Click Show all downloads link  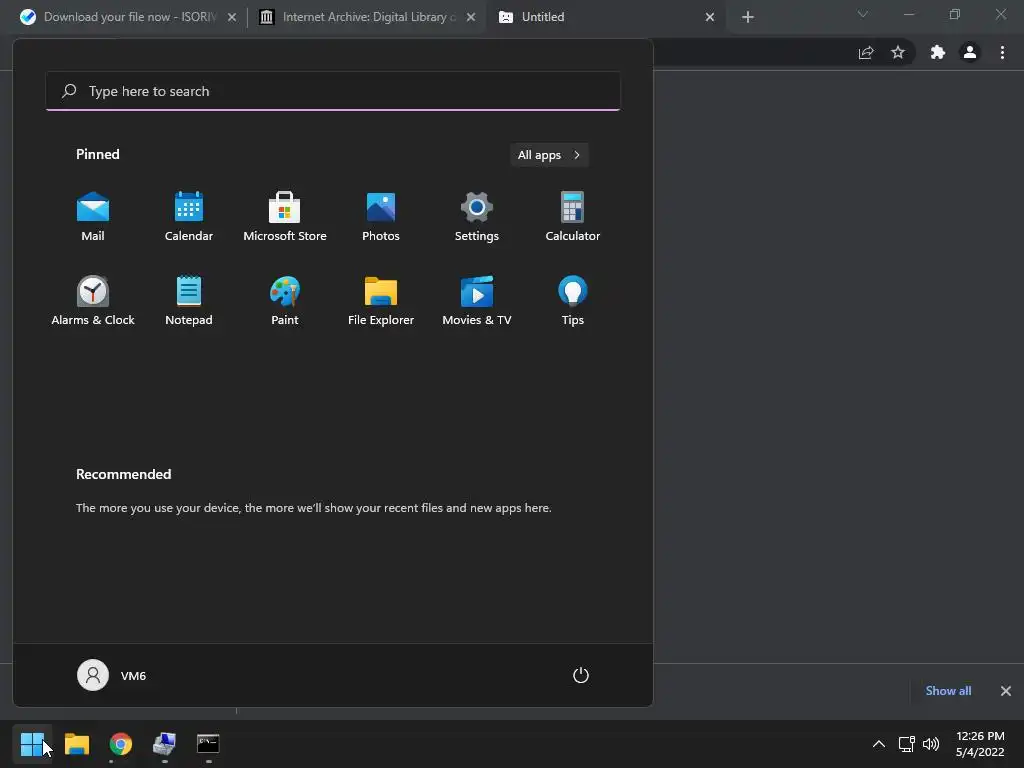948,691
